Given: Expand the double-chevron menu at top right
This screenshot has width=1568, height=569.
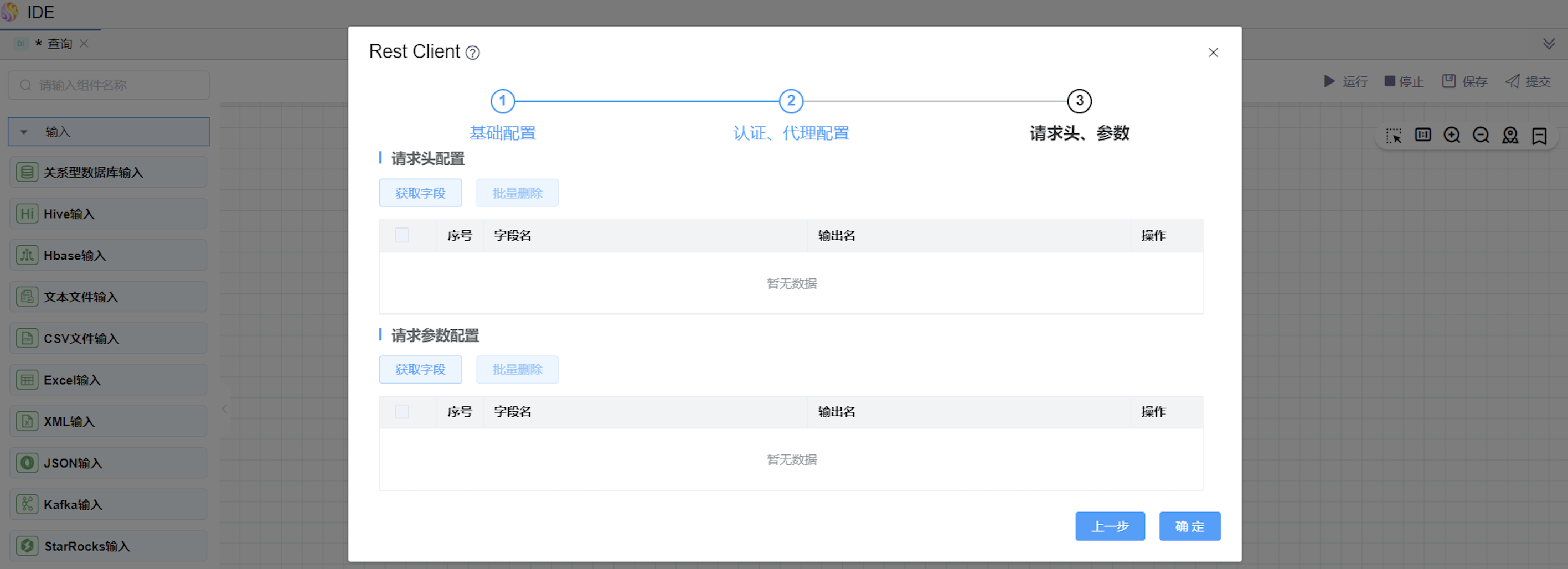Looking at the screenshot, I should point(1549,44).
